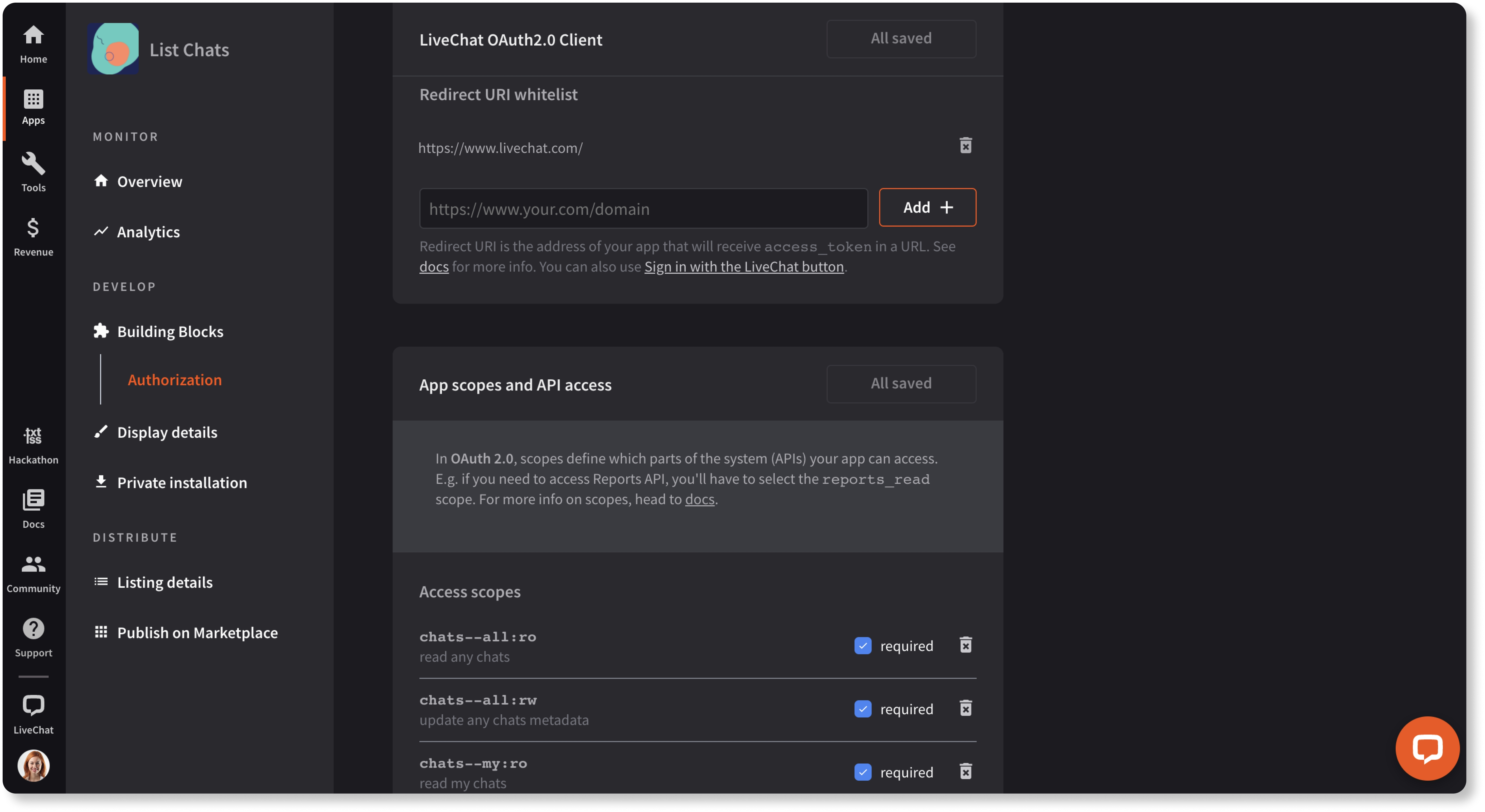Viewport: 1485px width, 812px height.
Task: Open the Listing details menu item
Action: pyautogui.click(x=153, y=582)
